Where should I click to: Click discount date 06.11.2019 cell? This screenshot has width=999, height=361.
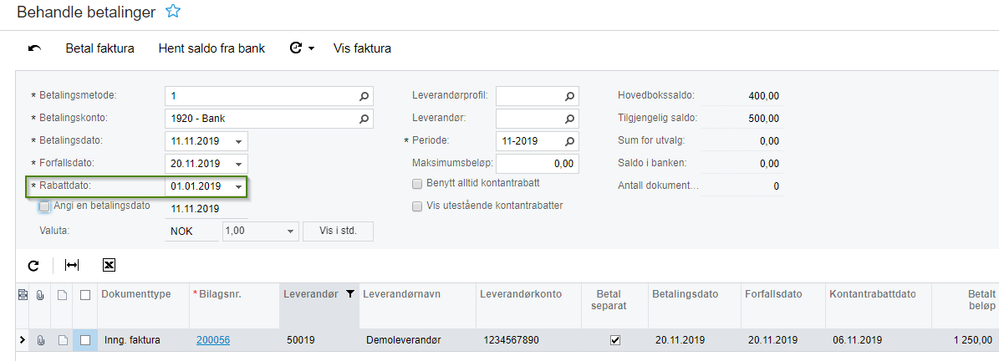[x=857, y=341]
